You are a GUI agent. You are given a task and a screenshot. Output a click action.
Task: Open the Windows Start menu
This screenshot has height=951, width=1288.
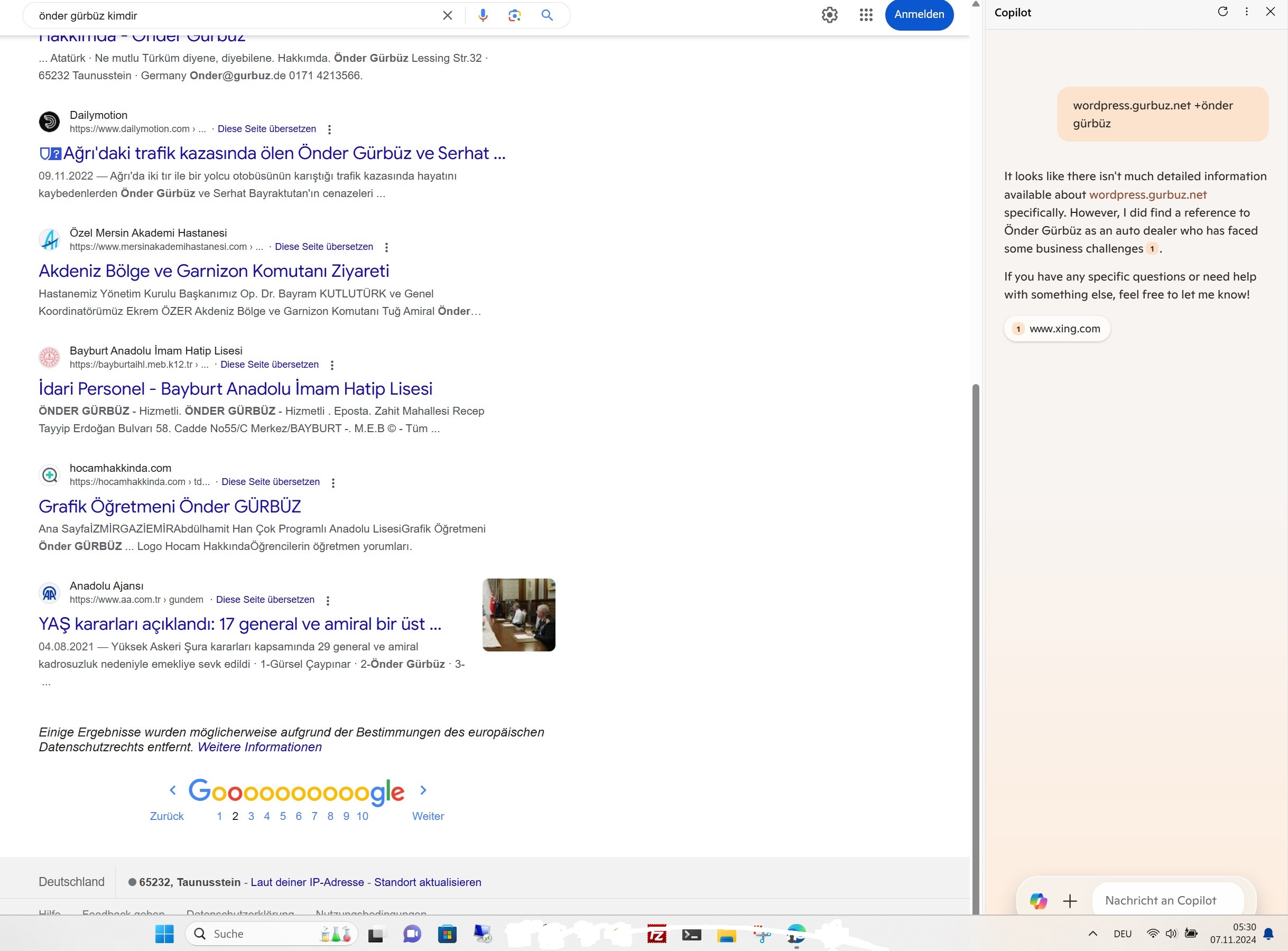pyautogui.click(x=165, y=934)
